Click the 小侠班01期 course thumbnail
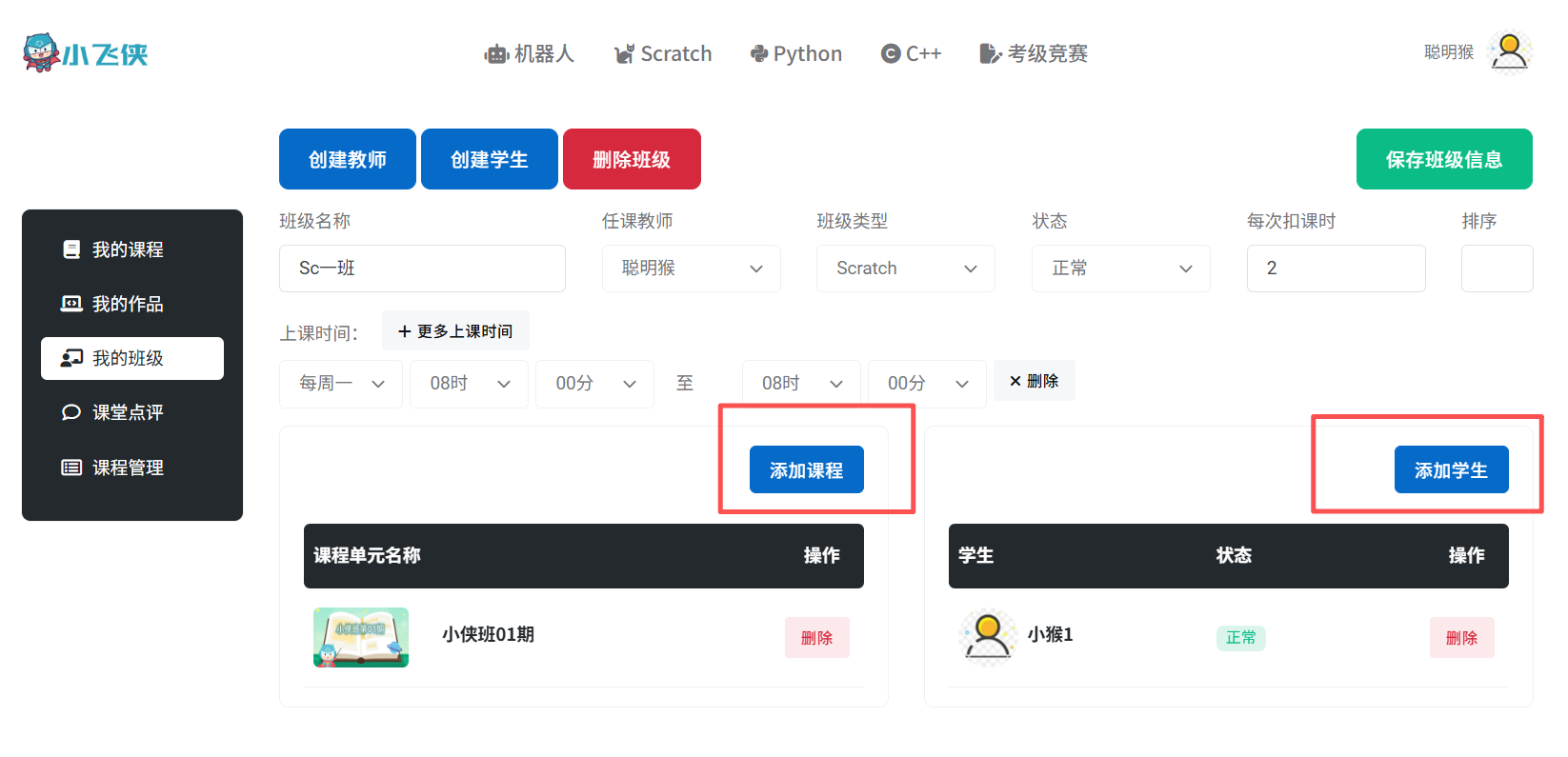1568x757 pixels. pos(361,637)
